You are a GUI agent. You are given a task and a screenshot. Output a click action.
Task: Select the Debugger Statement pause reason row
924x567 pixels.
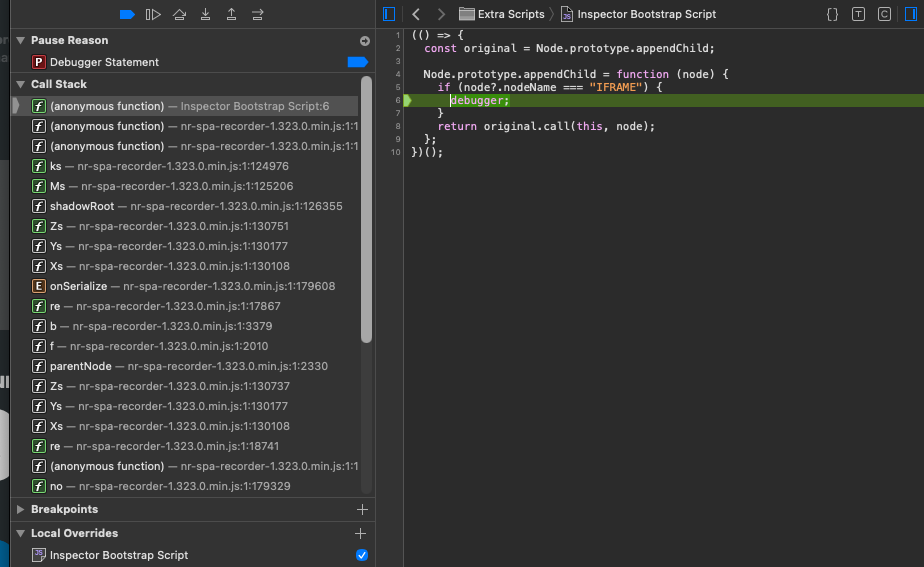193,62
